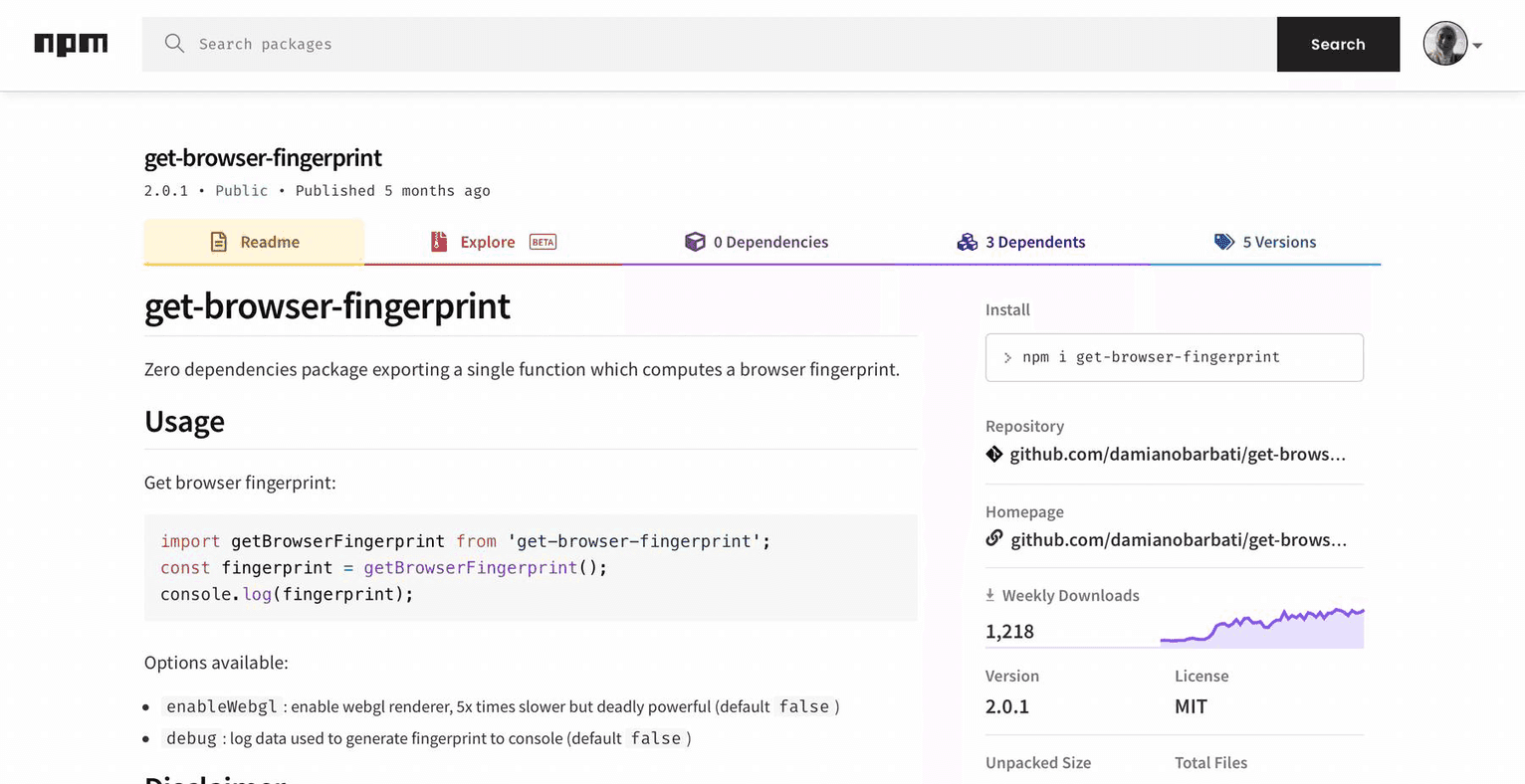Click the Git icon next to Repository

(x=993, y=454)
